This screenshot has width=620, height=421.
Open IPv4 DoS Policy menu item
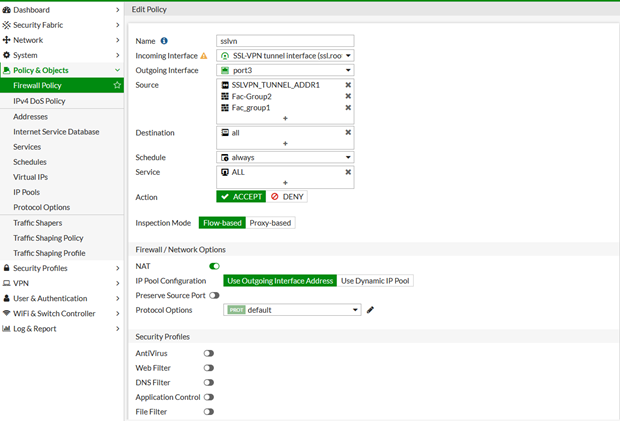click(x=39, y=101)
